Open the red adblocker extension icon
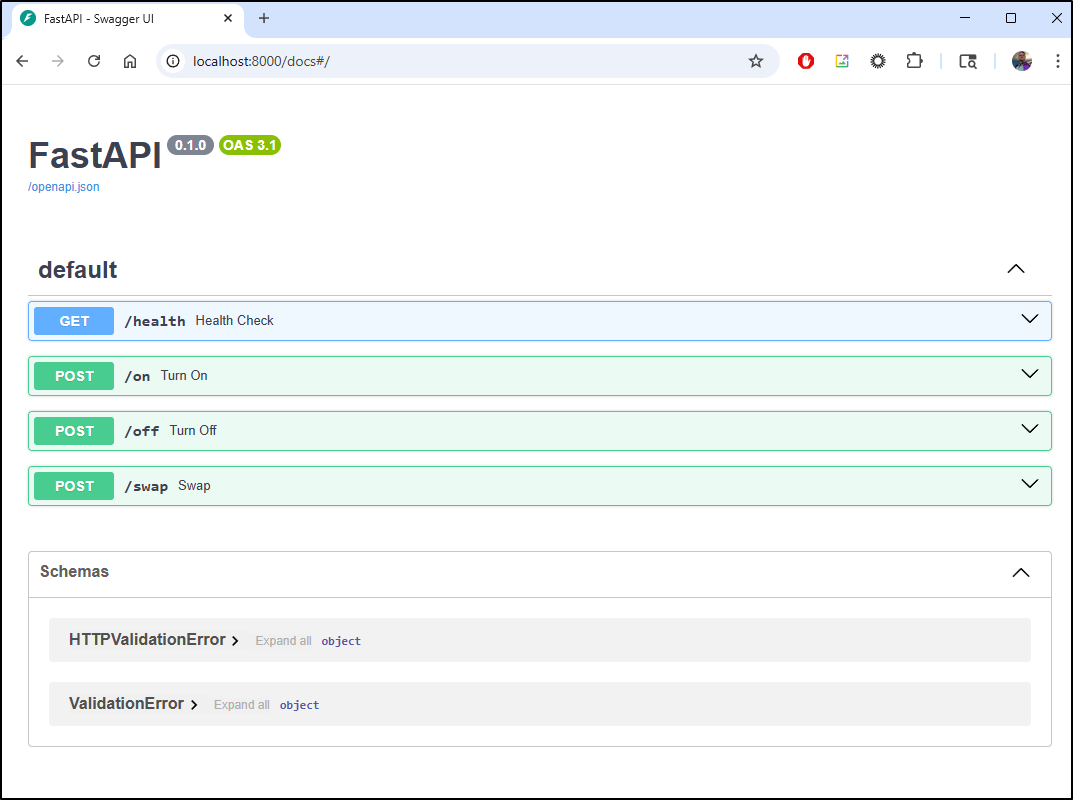1073x800 pixels. coord(806,61)
